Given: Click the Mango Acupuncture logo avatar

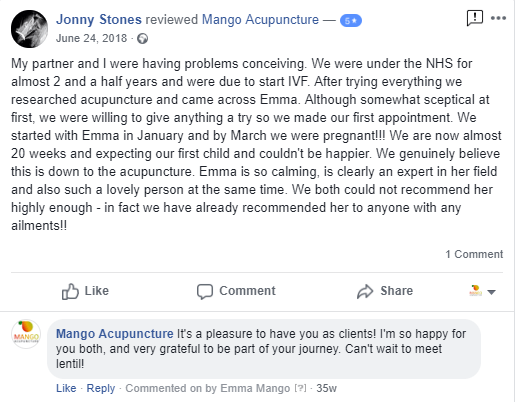Looking at the screenshot, I should click(26, 334).
